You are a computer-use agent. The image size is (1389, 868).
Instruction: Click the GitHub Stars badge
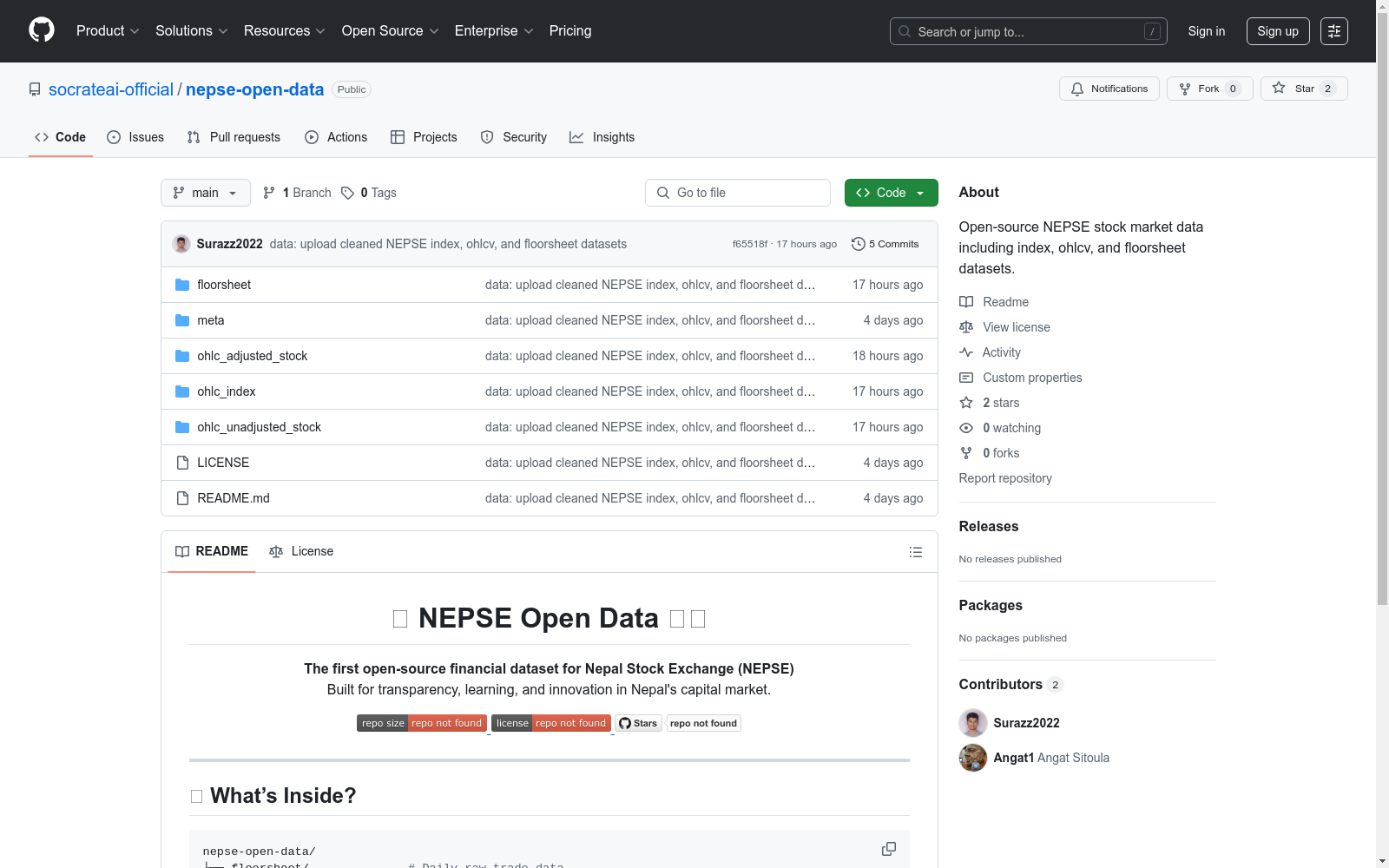[678, 723]
